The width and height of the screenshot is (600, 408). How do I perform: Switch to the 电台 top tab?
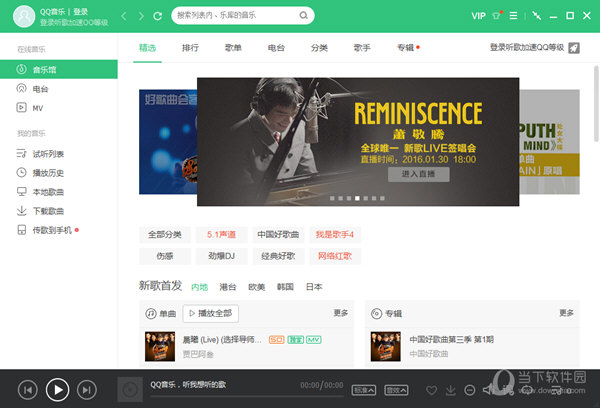(276, 48)
